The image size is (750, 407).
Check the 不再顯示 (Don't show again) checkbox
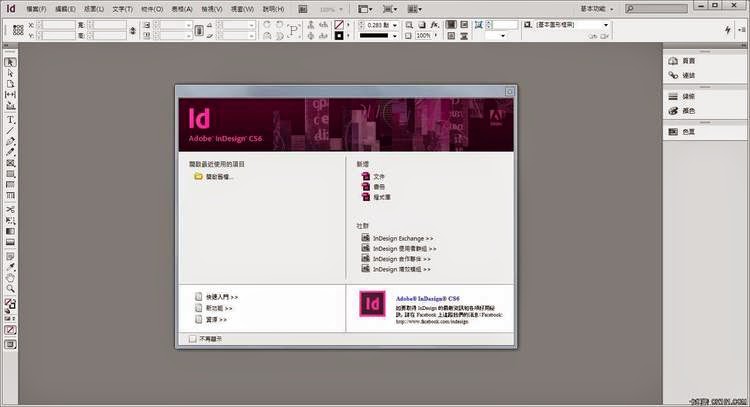tap(192, 339)
